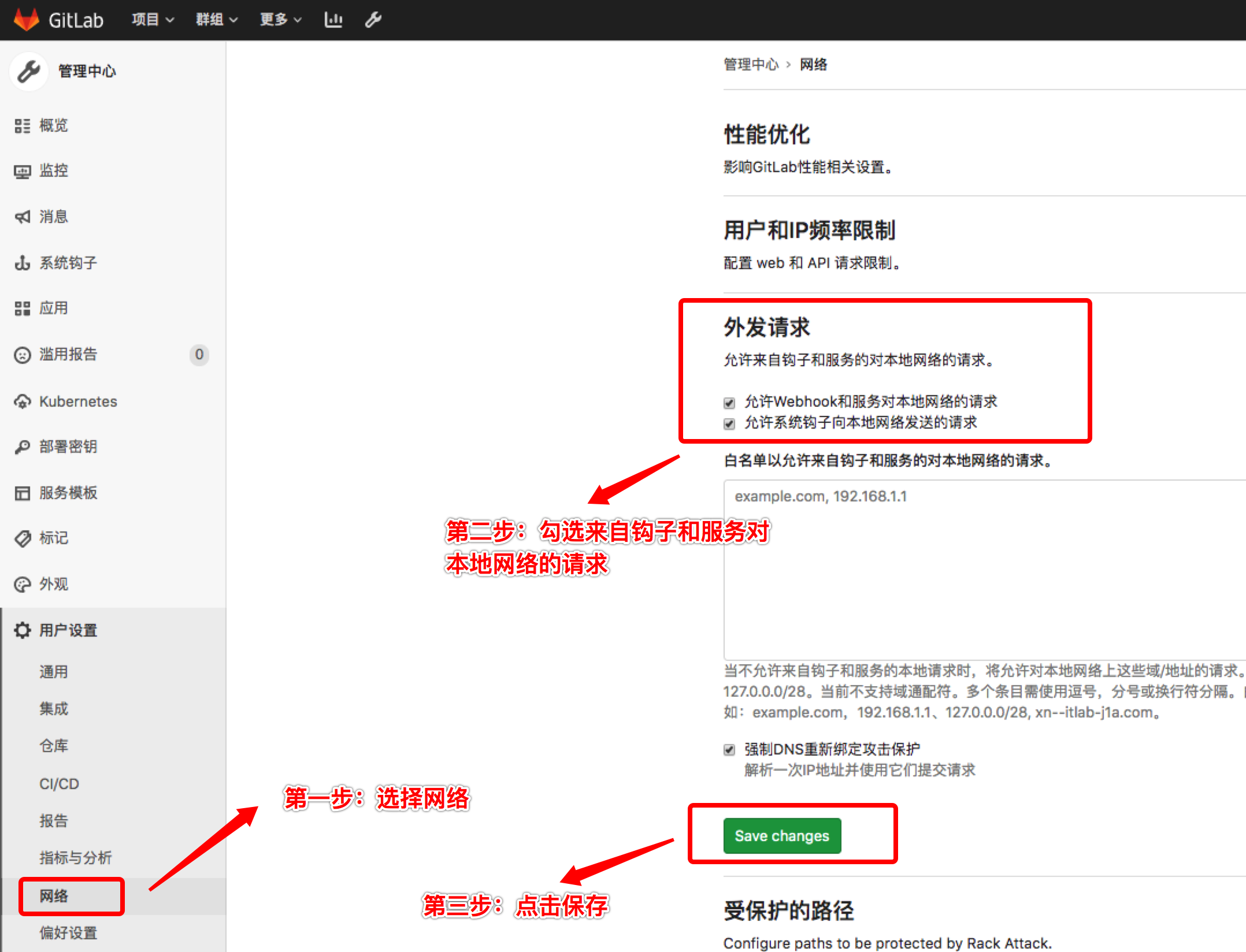Click the 概览 overview sidebar icon

coord(22,126)
